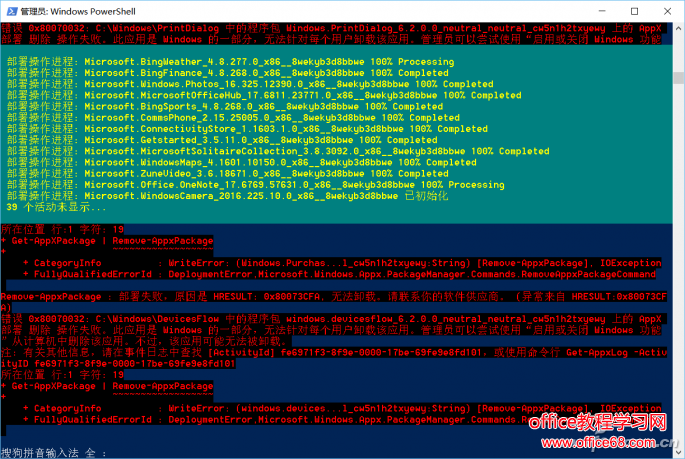The image size is (685, 459).
Task: Click the Microsoft.Getstarted progress line
Action: (x=222, y=140)
